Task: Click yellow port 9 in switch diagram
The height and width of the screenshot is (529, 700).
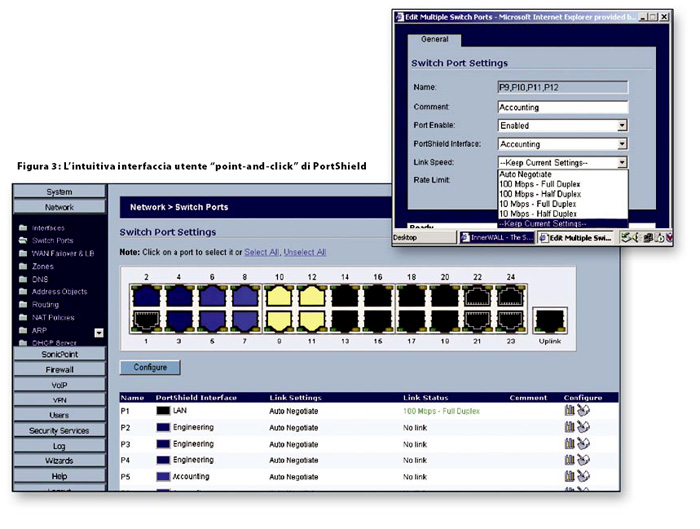Action: [279, 321]
